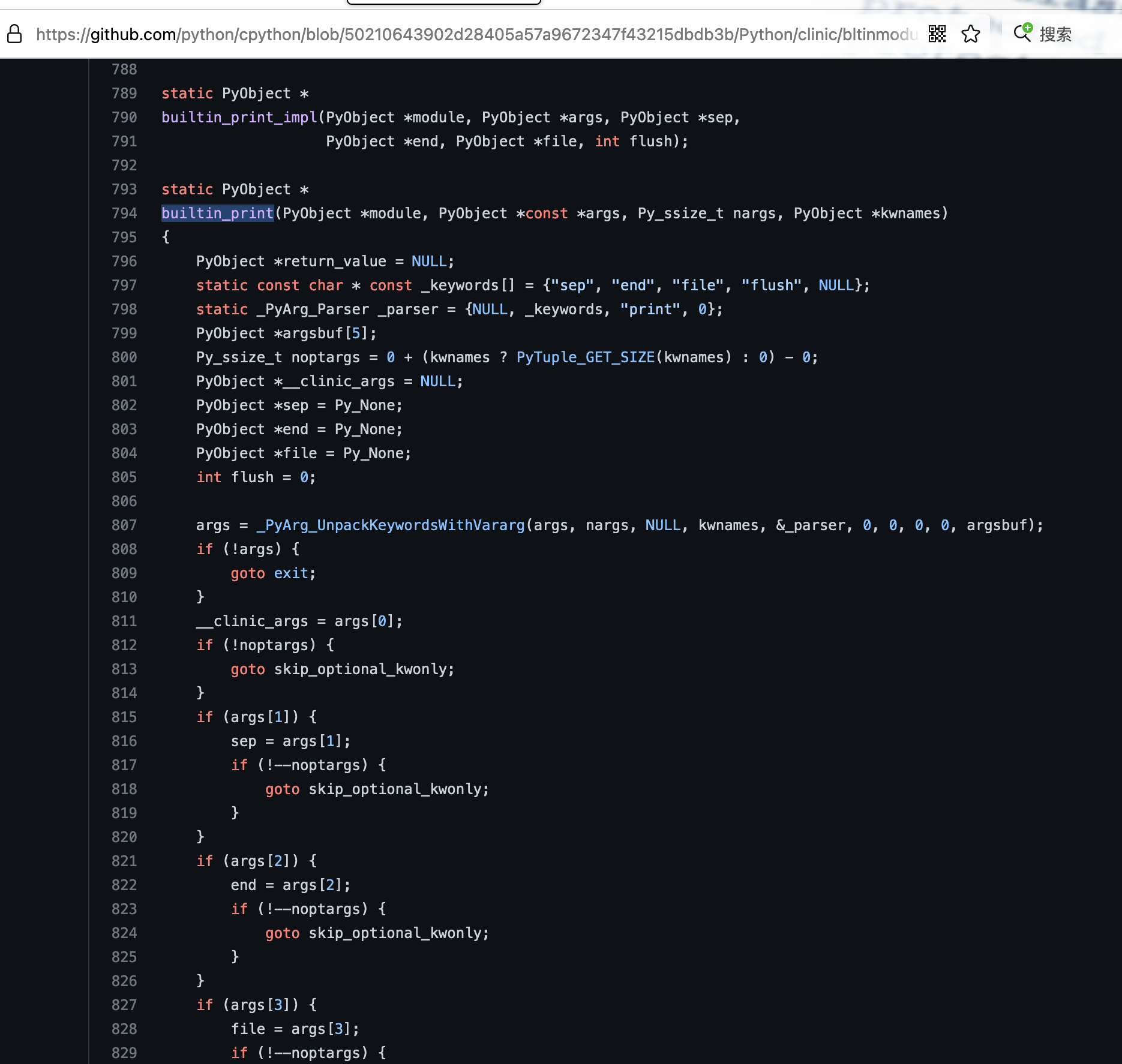This screenshot has height=1064, width=1122.
Task: Click 'PyObject *argsbuf[5];' declaration
Action: click(287, 333)
